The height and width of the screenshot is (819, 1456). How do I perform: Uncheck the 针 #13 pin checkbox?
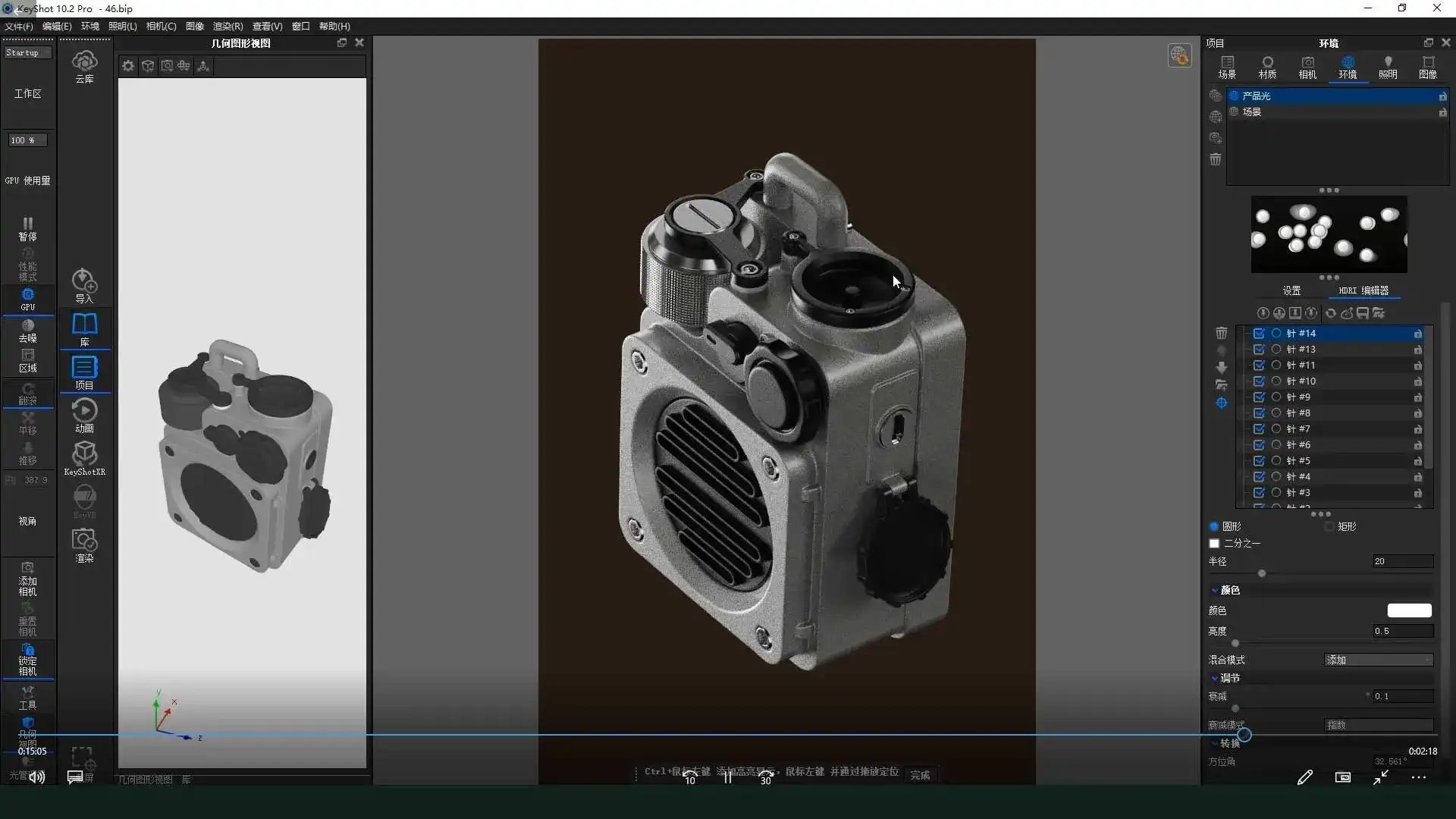(1259, 350)
